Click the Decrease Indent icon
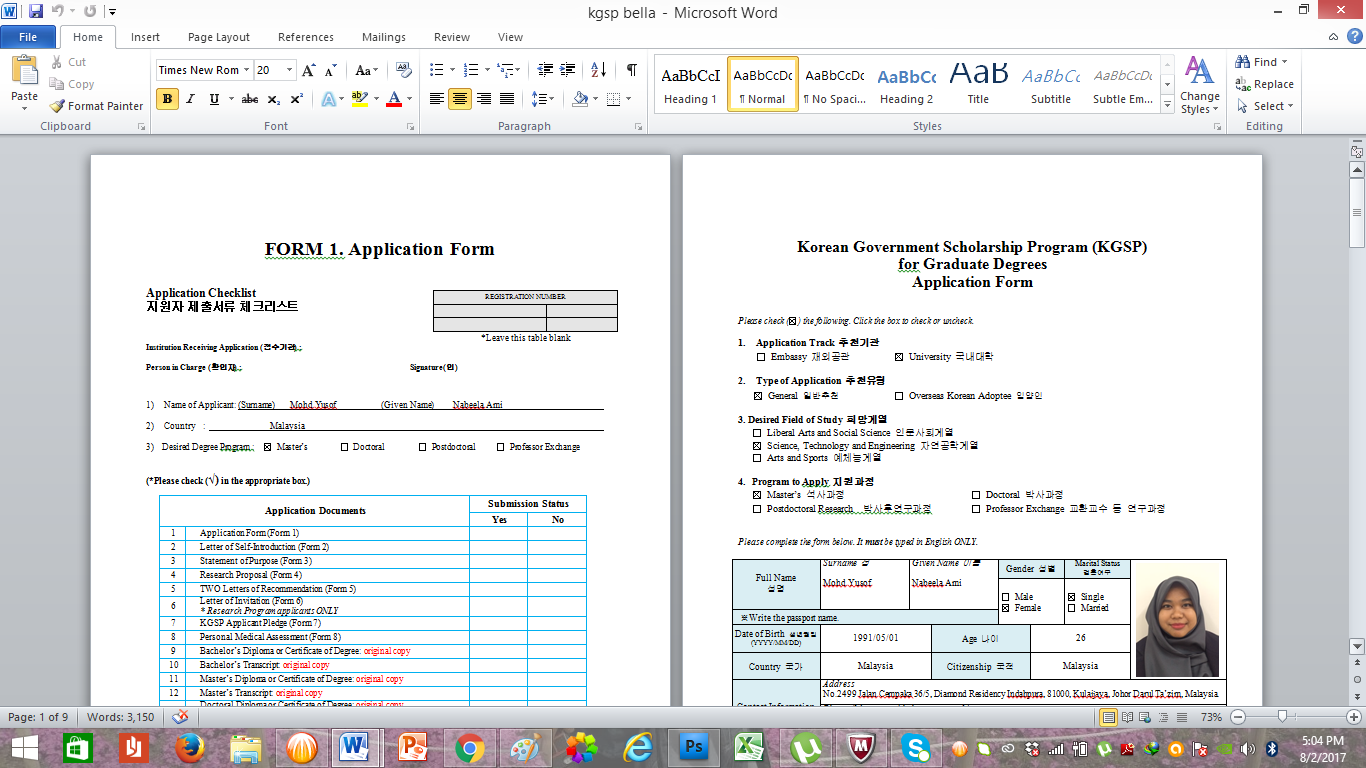This screenshot has height=768, width=1366. point(545,70)
